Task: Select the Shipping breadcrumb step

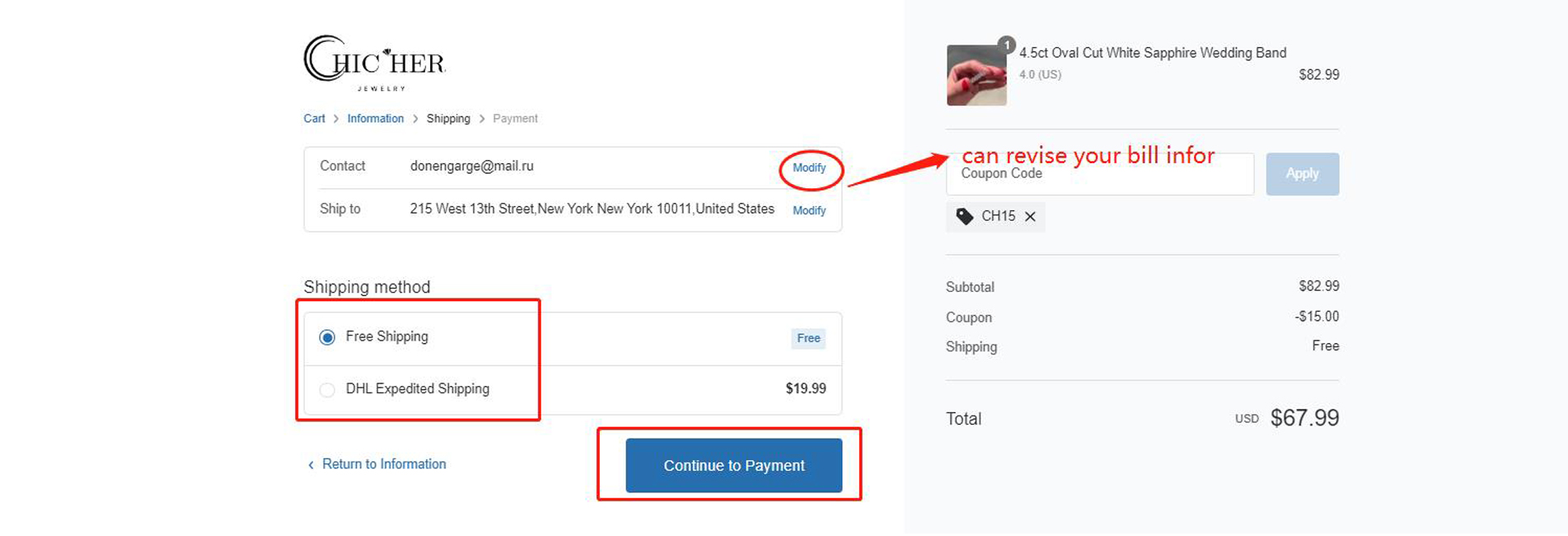Action: tap(448, 119)
